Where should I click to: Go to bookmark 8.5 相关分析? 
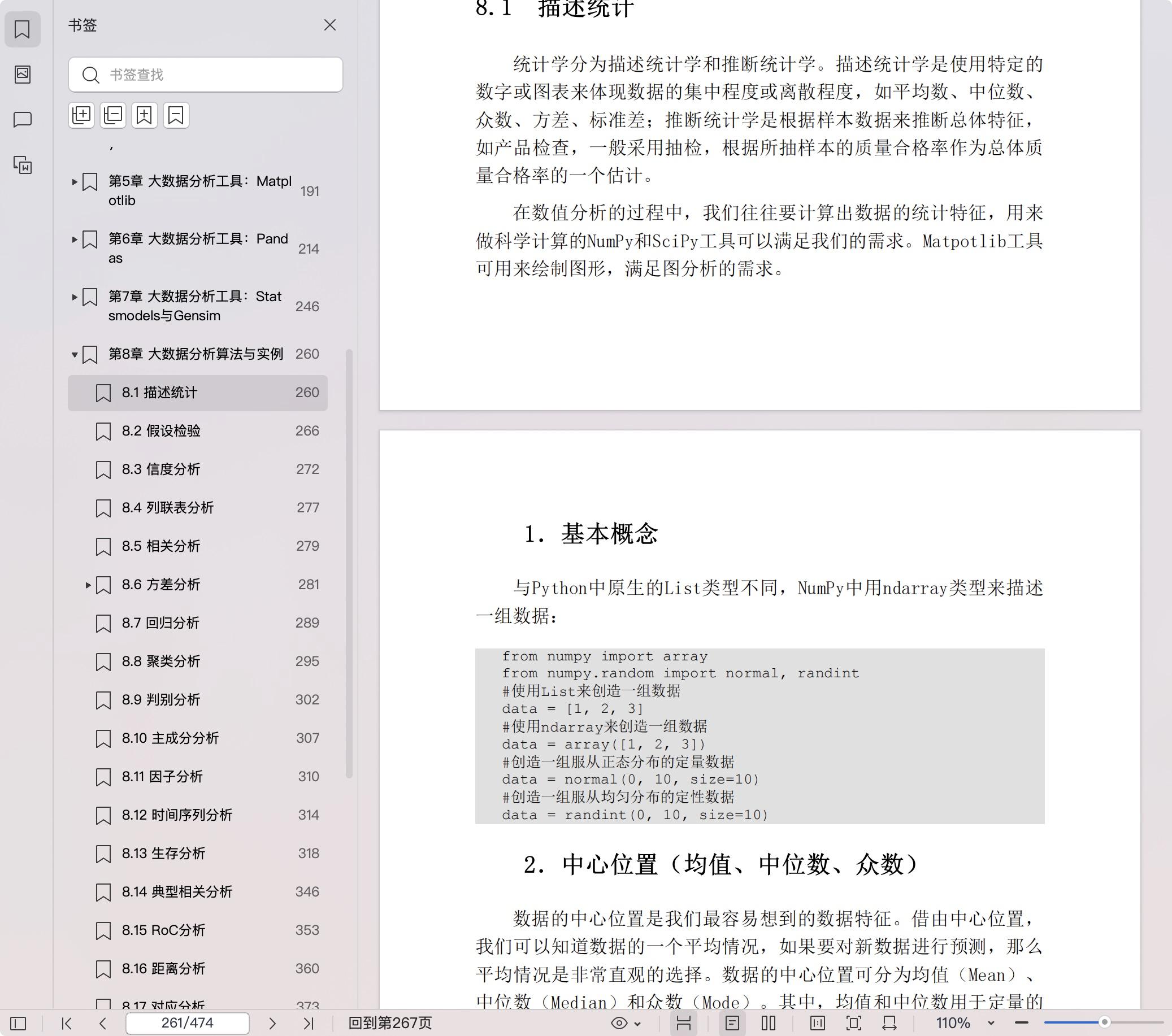tap(198, 546)
